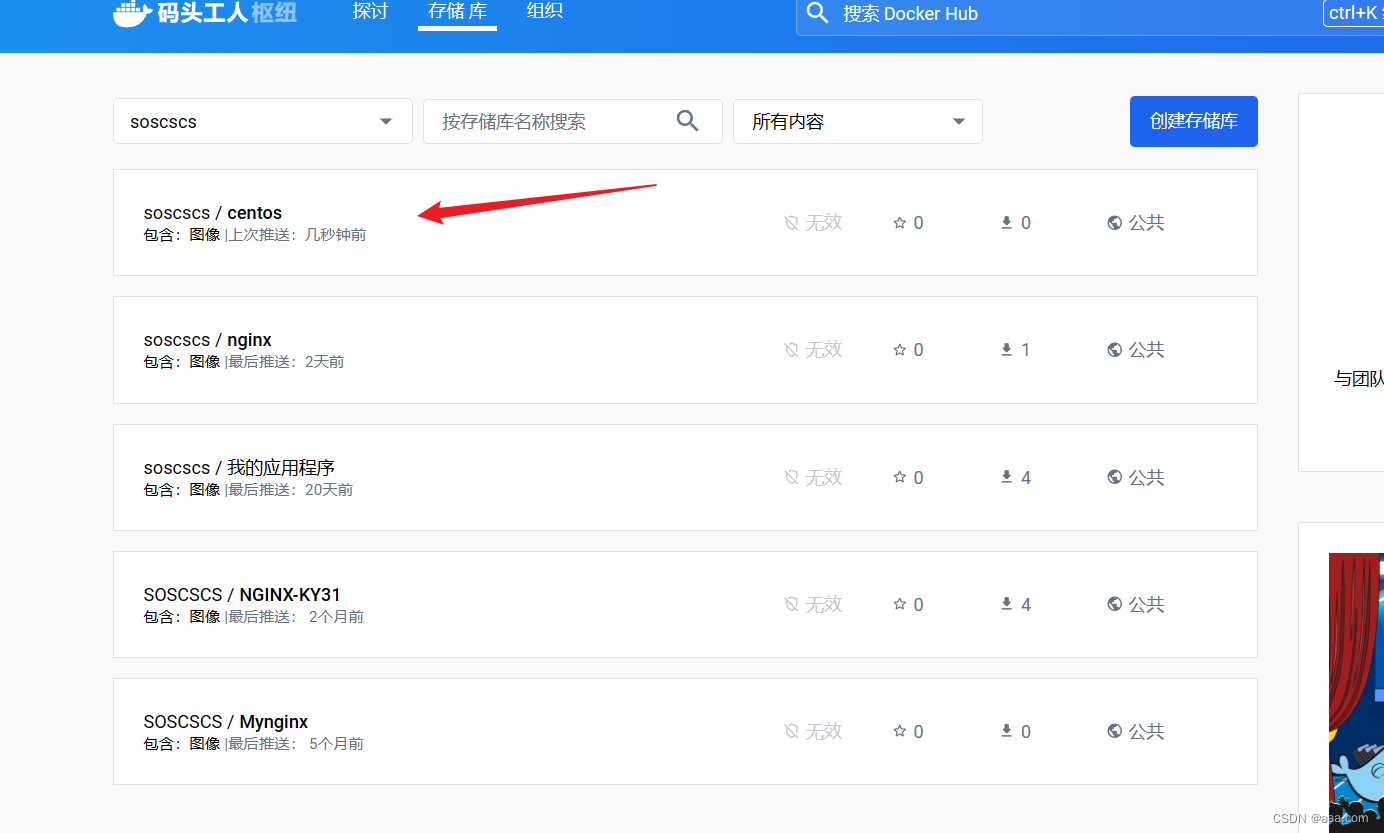Click 上次推送: 几秒钟前 text in centos row

(x=298, y=235)
